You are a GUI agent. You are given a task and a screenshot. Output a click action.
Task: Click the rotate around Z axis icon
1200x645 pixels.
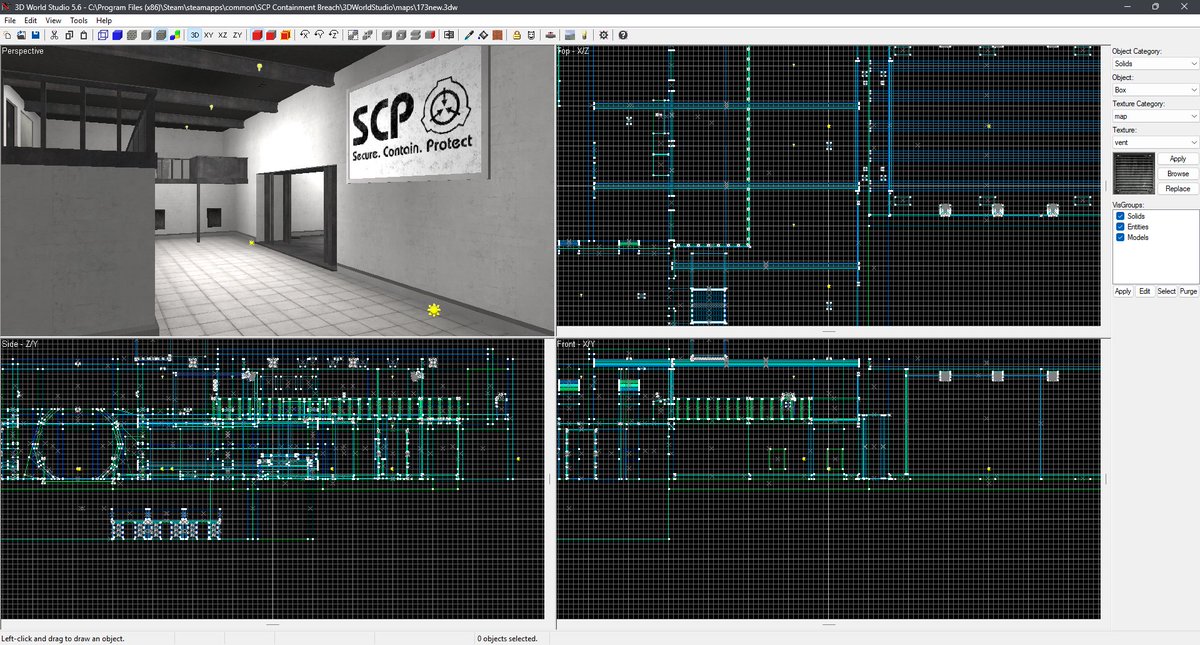tap(333, 35)
